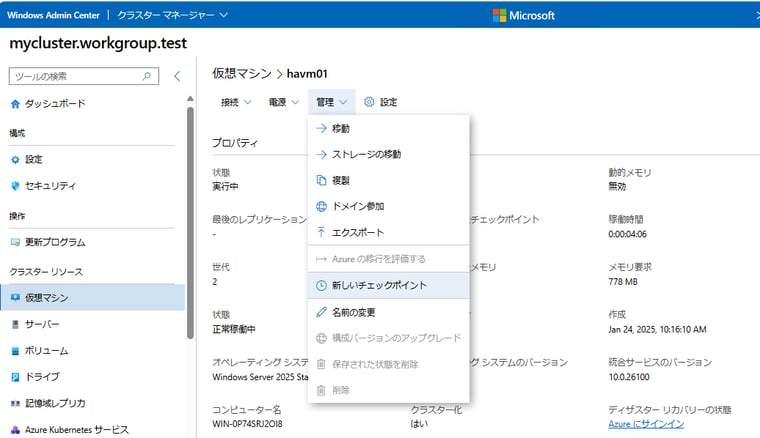Viewport: 760px width, 438px height.
Task: Click the havm01 breadcrumb text
Action: pyautogui.click(x=307, y=74)
